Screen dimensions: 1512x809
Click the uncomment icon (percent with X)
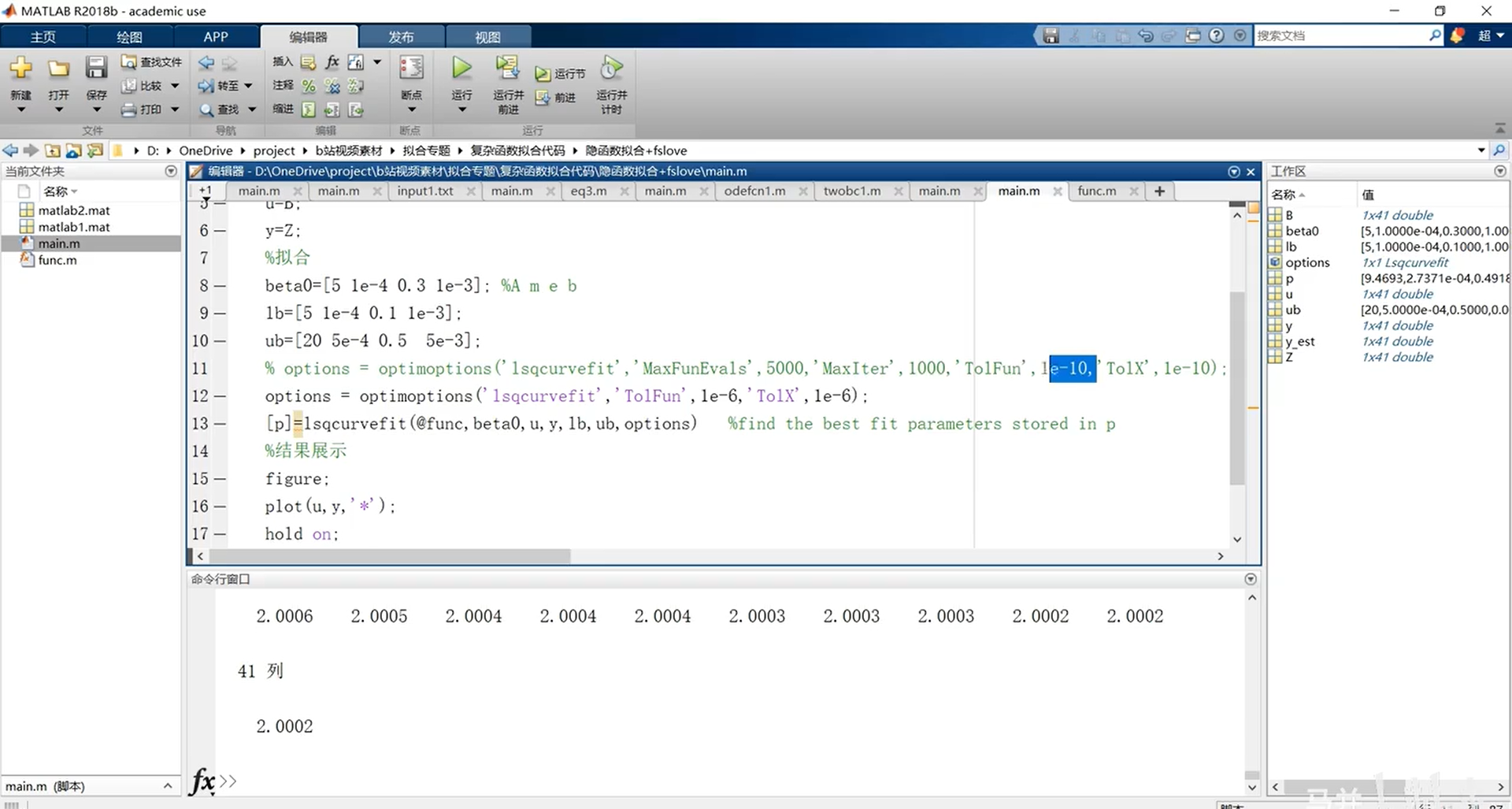click(332, 86)
